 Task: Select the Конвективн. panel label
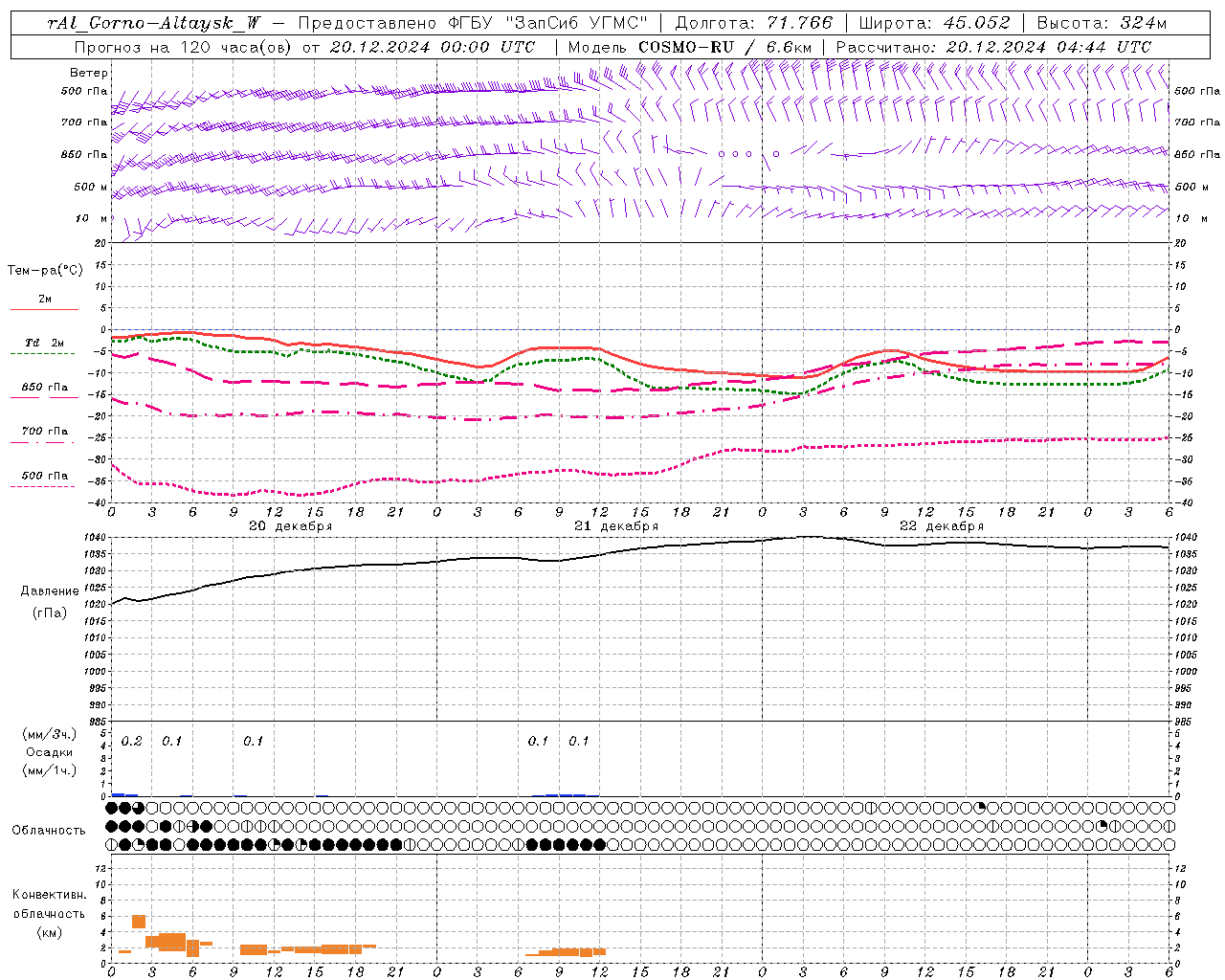point(50,895)
